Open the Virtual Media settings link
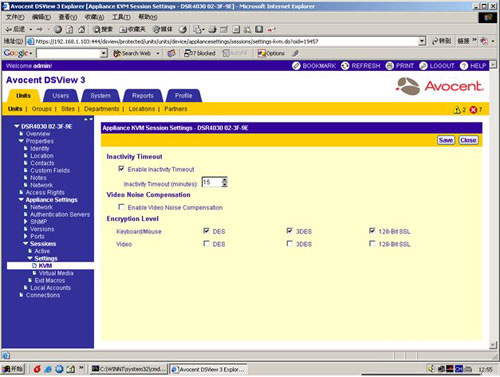Viewport: 500px width, 377px height. [56, 273]
